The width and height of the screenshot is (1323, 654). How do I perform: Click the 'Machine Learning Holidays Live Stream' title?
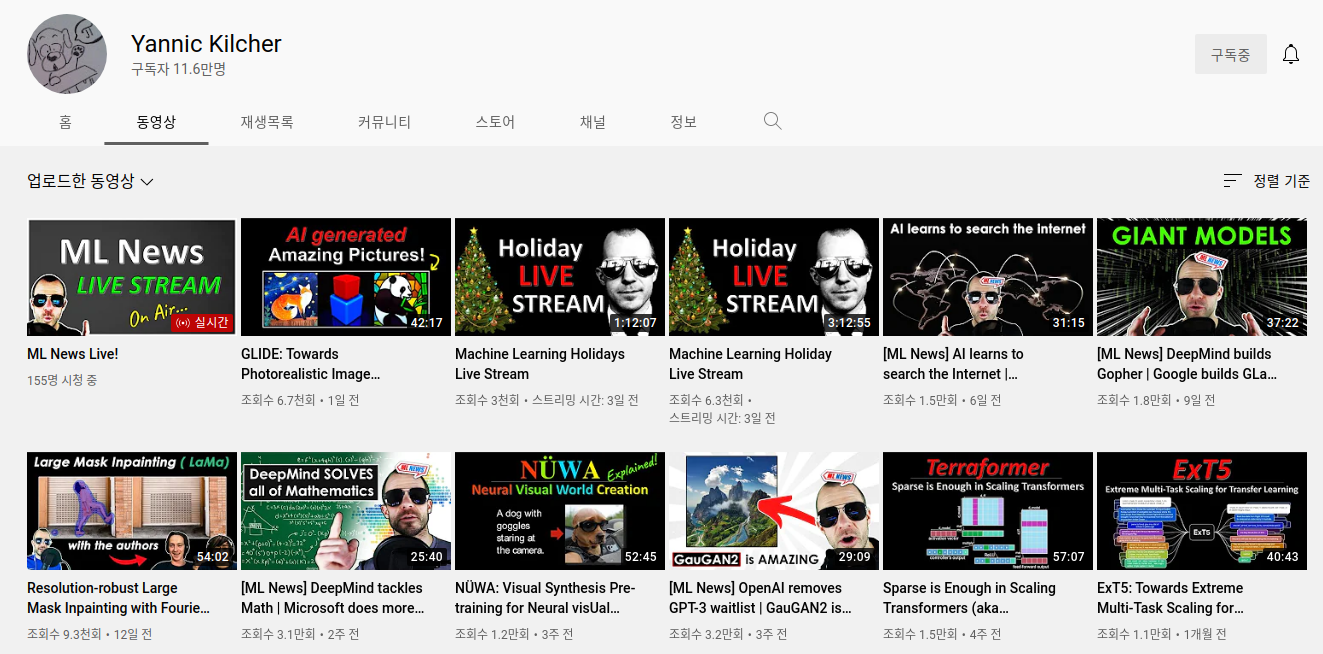pos(540,364)
